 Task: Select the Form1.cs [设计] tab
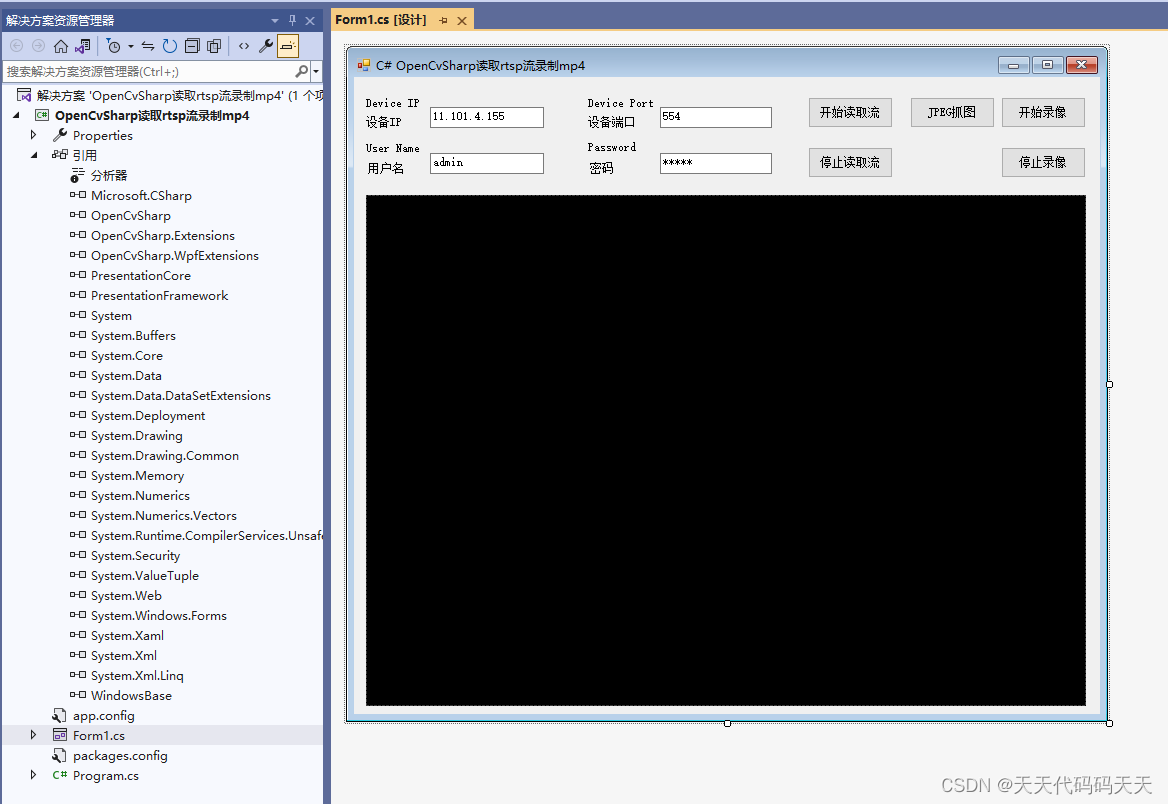coord(381,19)
